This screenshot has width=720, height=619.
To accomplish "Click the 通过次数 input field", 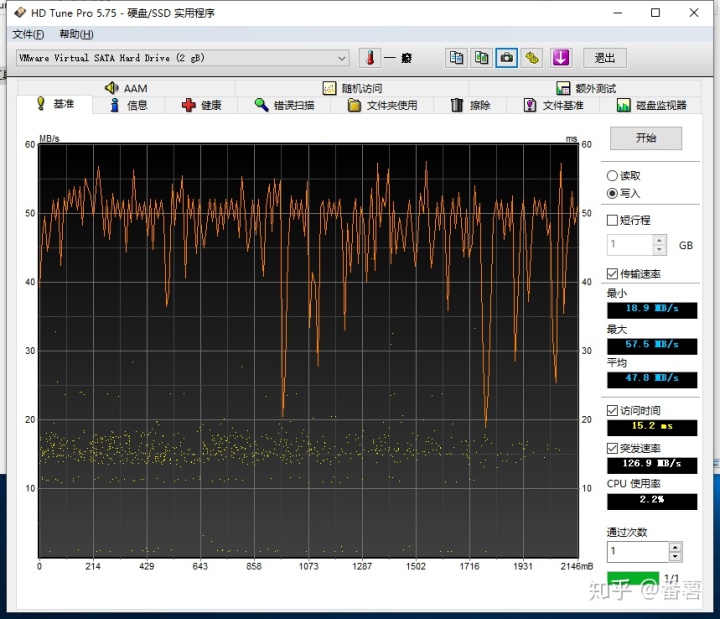I will pyautogui.click(x=638, y=551).
